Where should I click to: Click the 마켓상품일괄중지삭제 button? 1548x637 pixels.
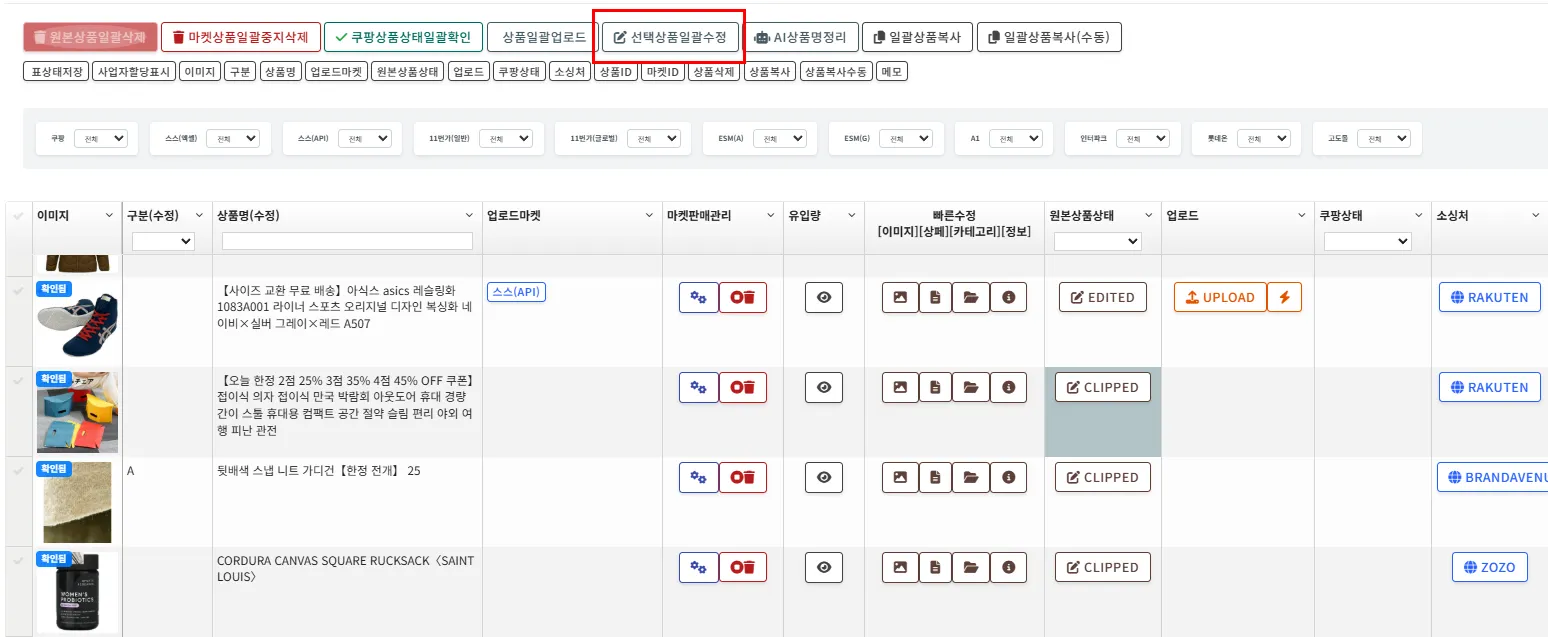pos(240,37)
